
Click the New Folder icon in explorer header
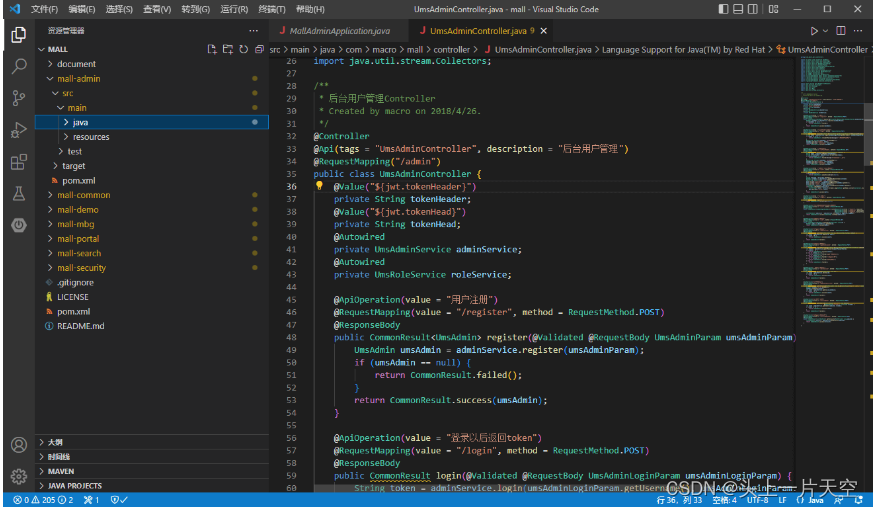[228, 49]
